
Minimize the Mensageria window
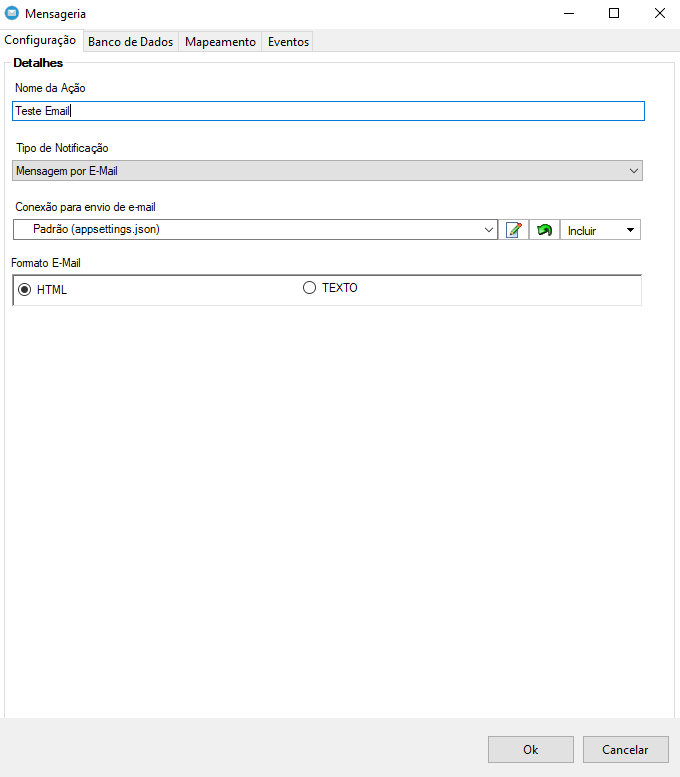568,13
